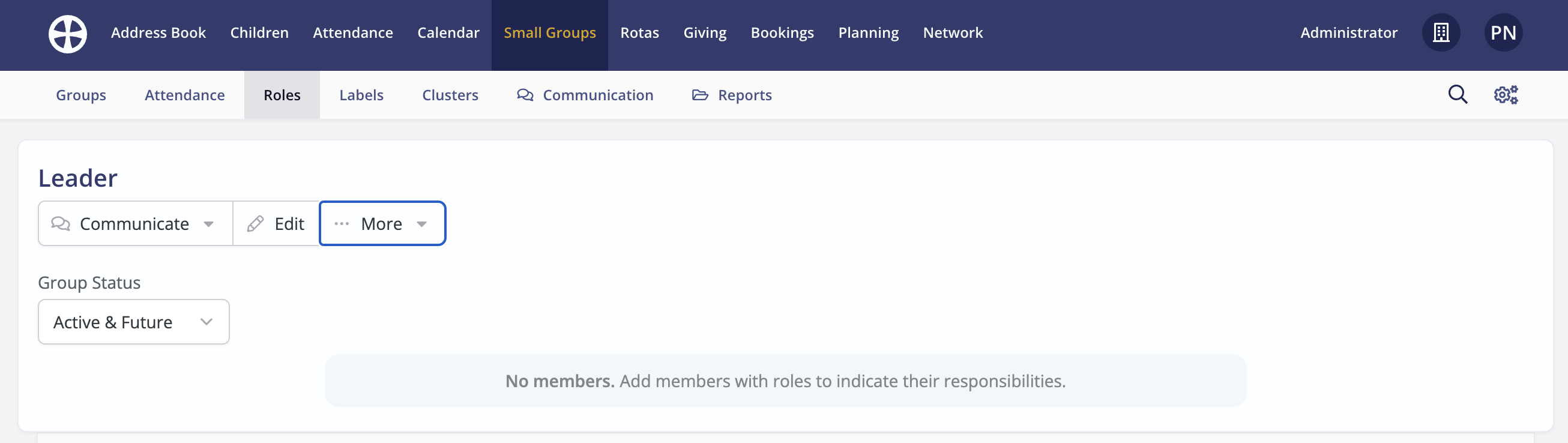Switch to the Groups tab
The height and width of the screenshot is (443, 1568).
click(81, 95)
